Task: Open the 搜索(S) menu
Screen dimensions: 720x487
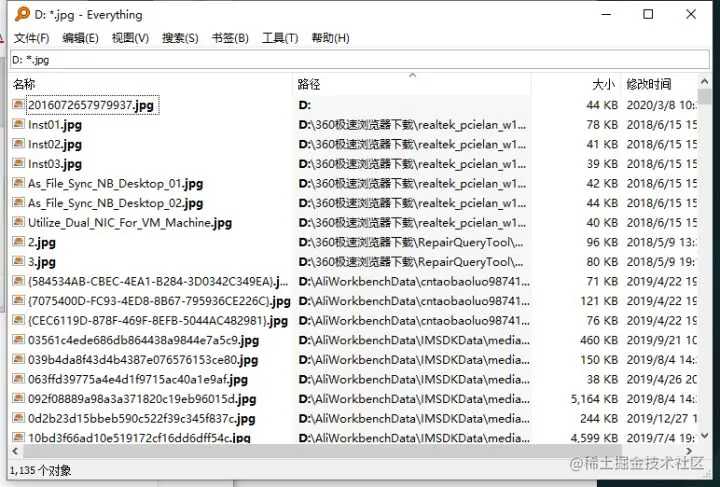Action: (180, 38)
